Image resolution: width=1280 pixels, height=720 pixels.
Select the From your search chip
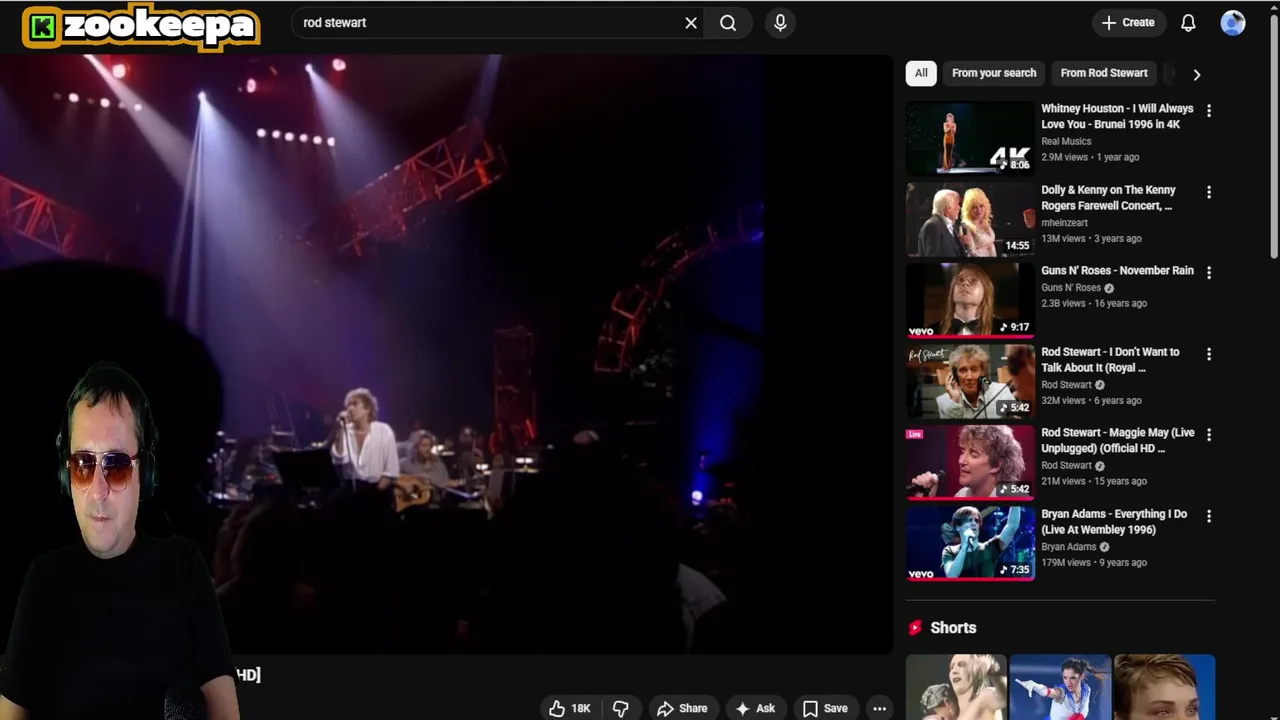click(994, 73)
